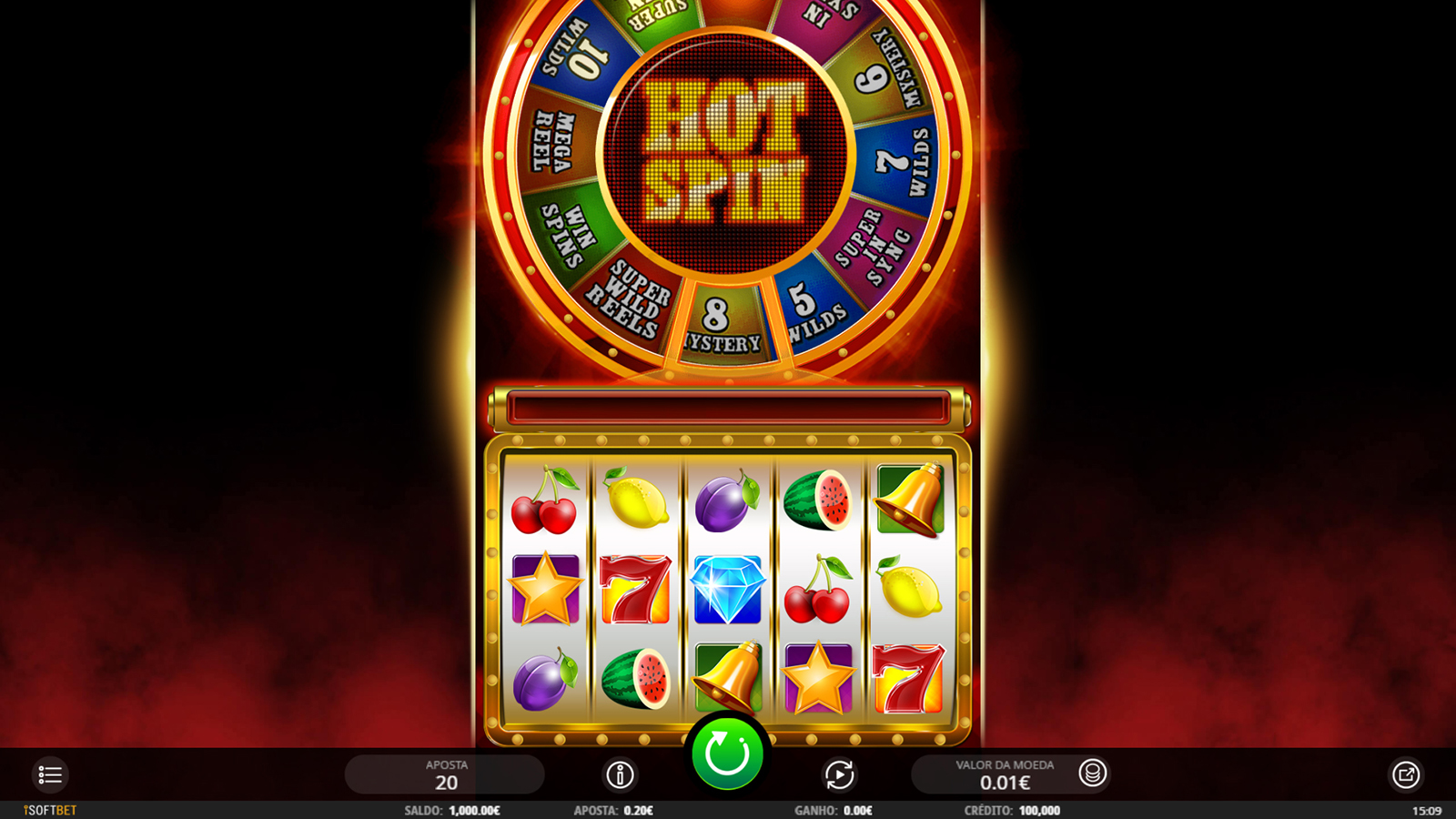Click the Super In Sync segment

(875, 246)
